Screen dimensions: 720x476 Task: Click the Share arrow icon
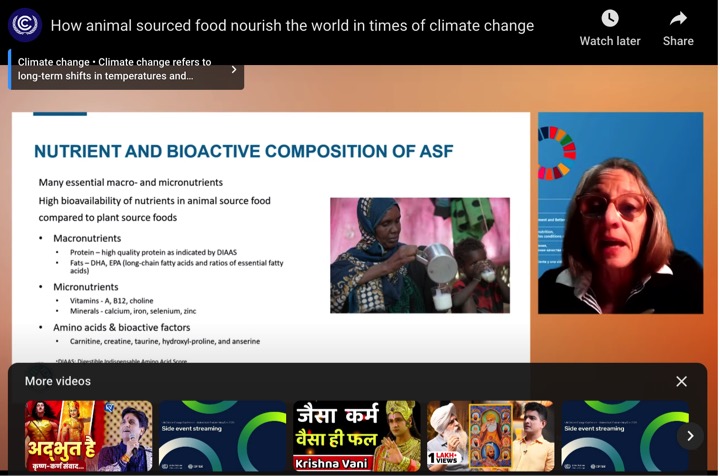pos(678,19)
